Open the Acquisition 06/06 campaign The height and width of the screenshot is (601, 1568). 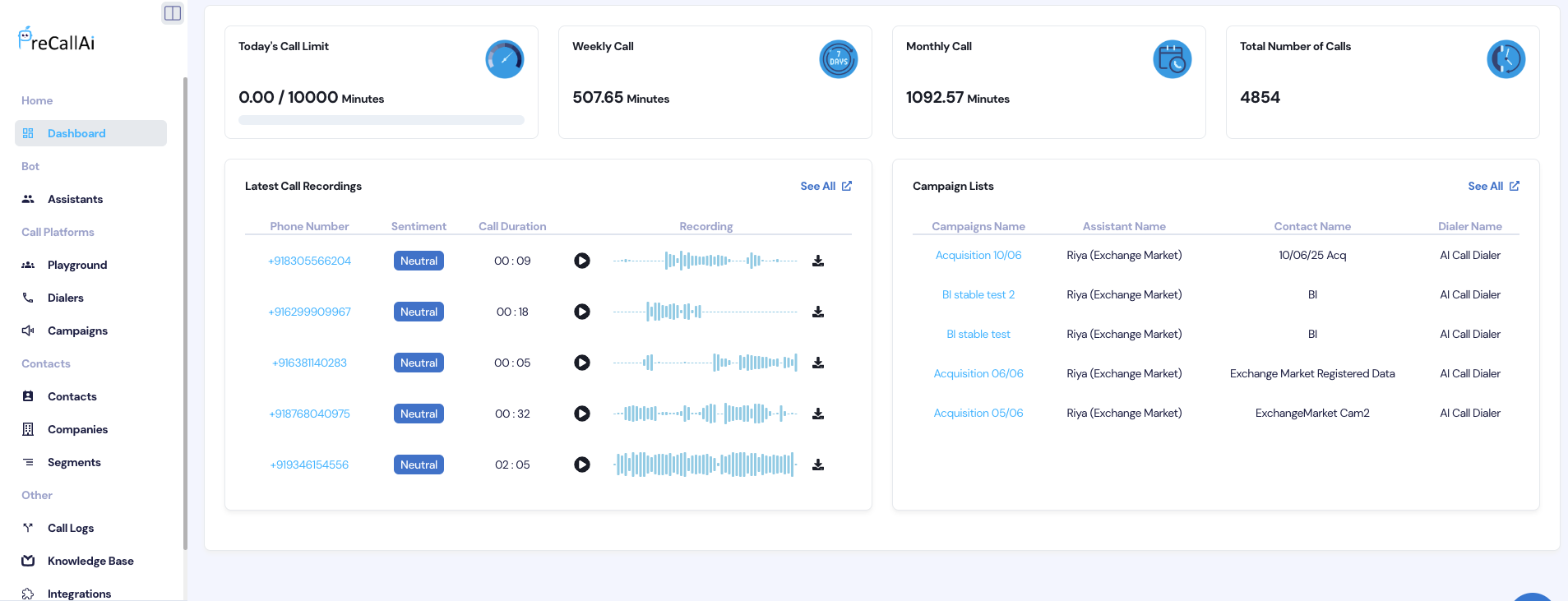(978, 373)
